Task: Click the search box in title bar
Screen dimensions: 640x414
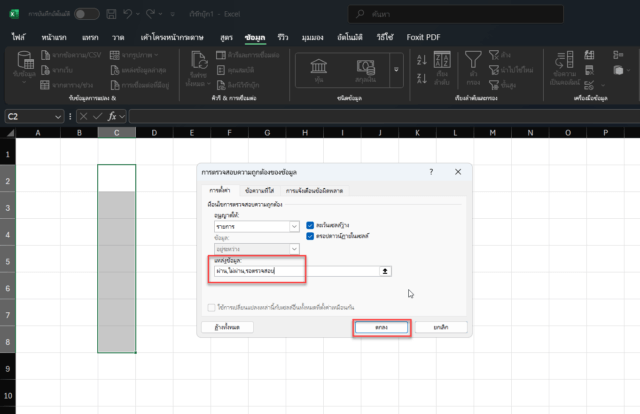Action: coord(456,14)
